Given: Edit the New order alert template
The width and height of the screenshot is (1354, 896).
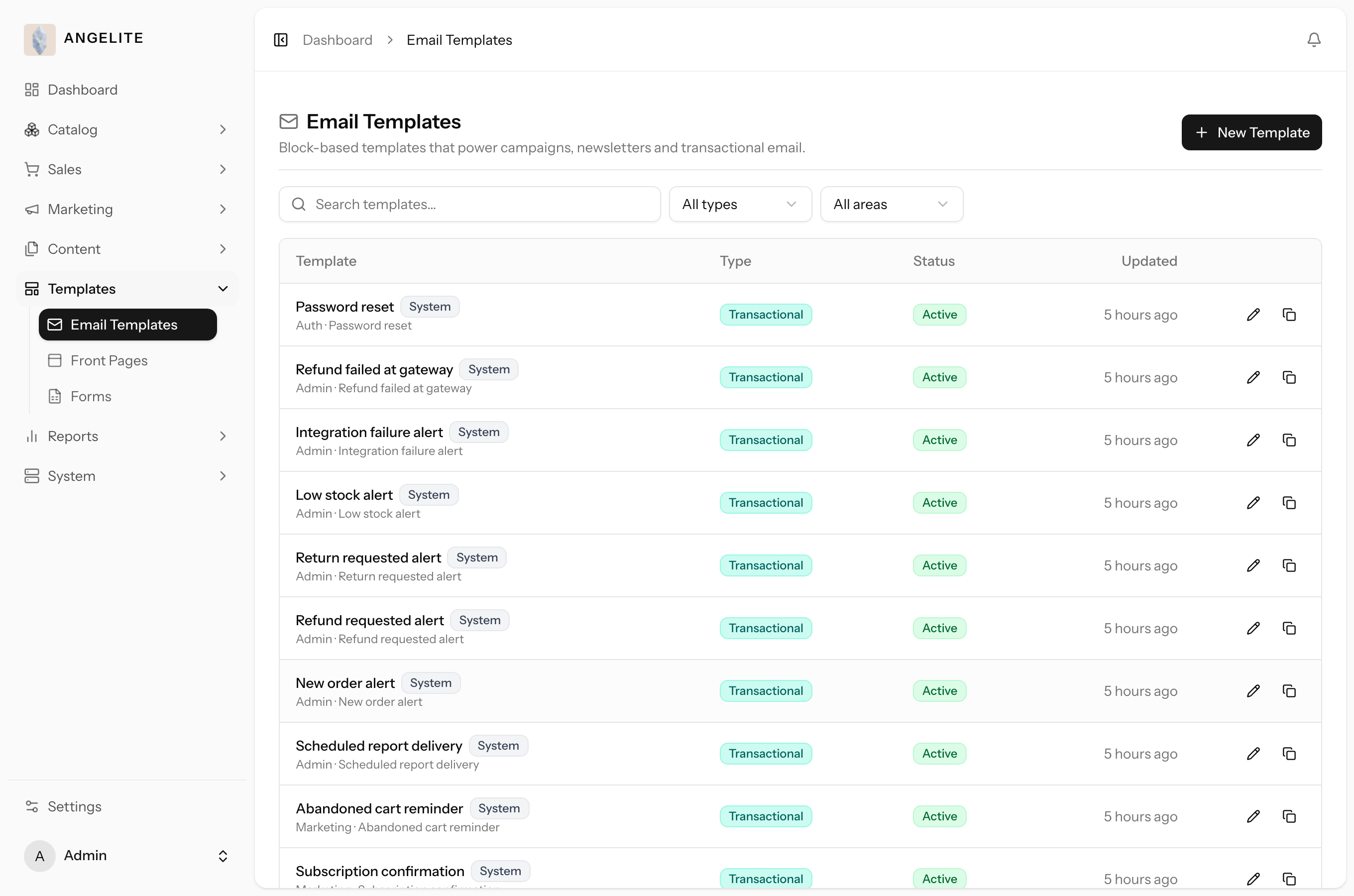Looking at the screenshot, I should coord(1253,691).
